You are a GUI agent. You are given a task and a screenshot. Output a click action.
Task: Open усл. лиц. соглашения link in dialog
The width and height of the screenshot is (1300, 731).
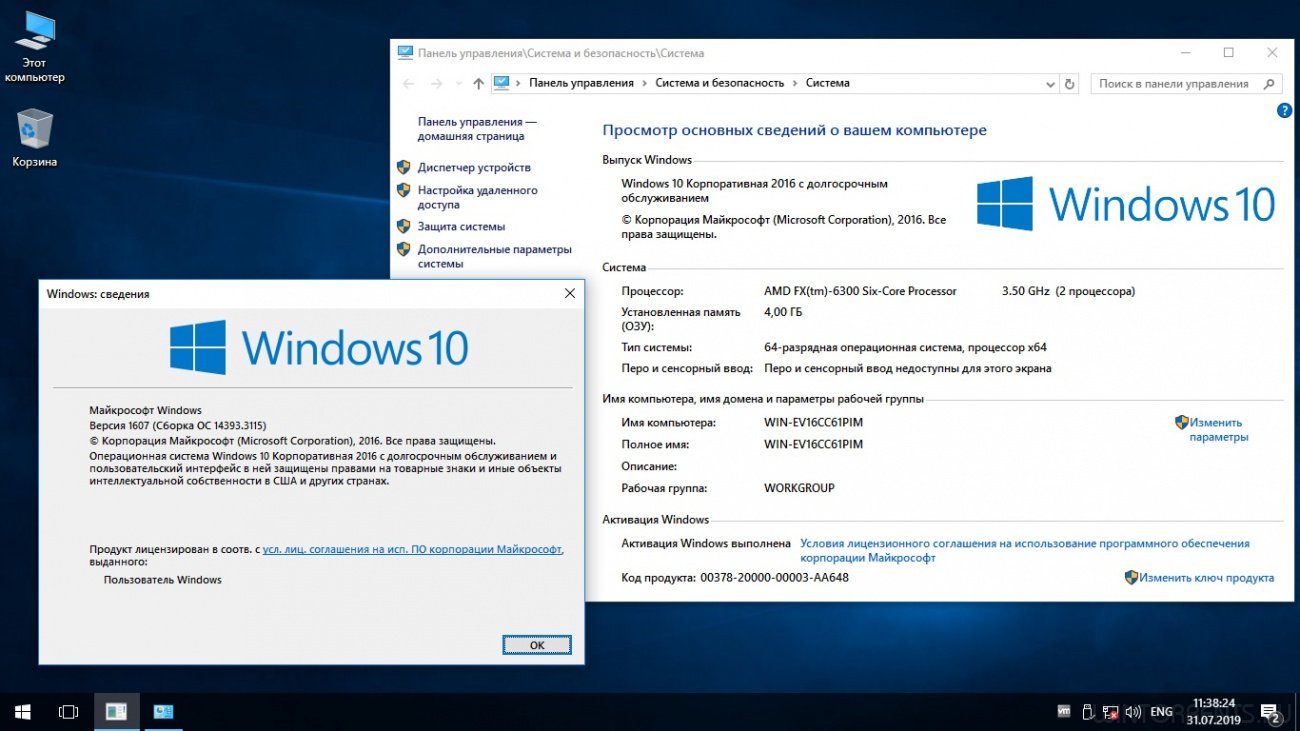pyautogui.click(x=413, y=549)
